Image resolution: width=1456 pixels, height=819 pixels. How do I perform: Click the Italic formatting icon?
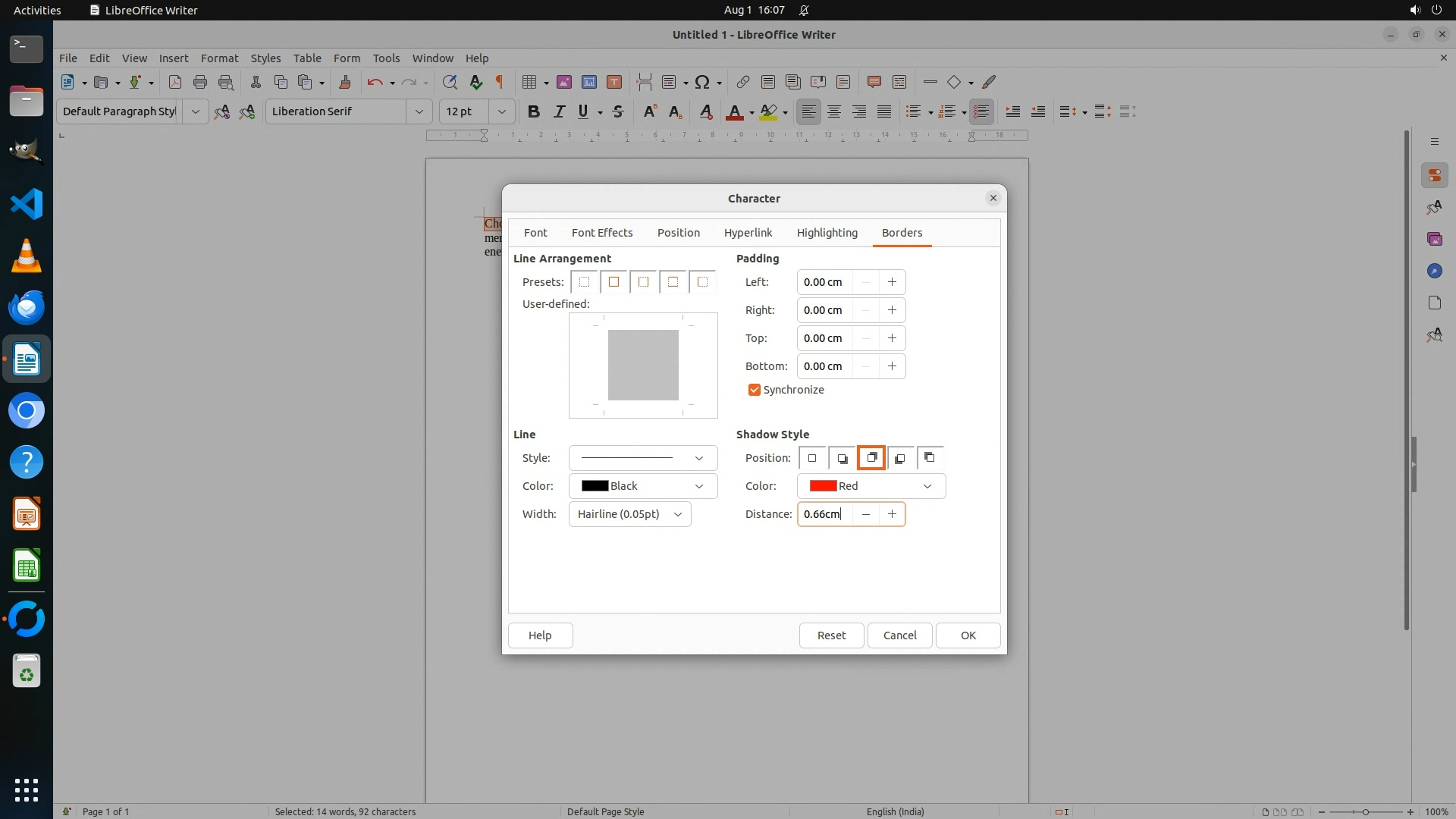click(x=560, y=111)
